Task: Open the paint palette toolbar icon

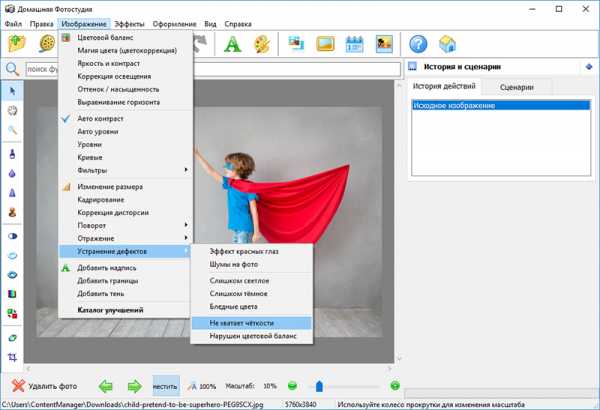Action: pos(262,44)
